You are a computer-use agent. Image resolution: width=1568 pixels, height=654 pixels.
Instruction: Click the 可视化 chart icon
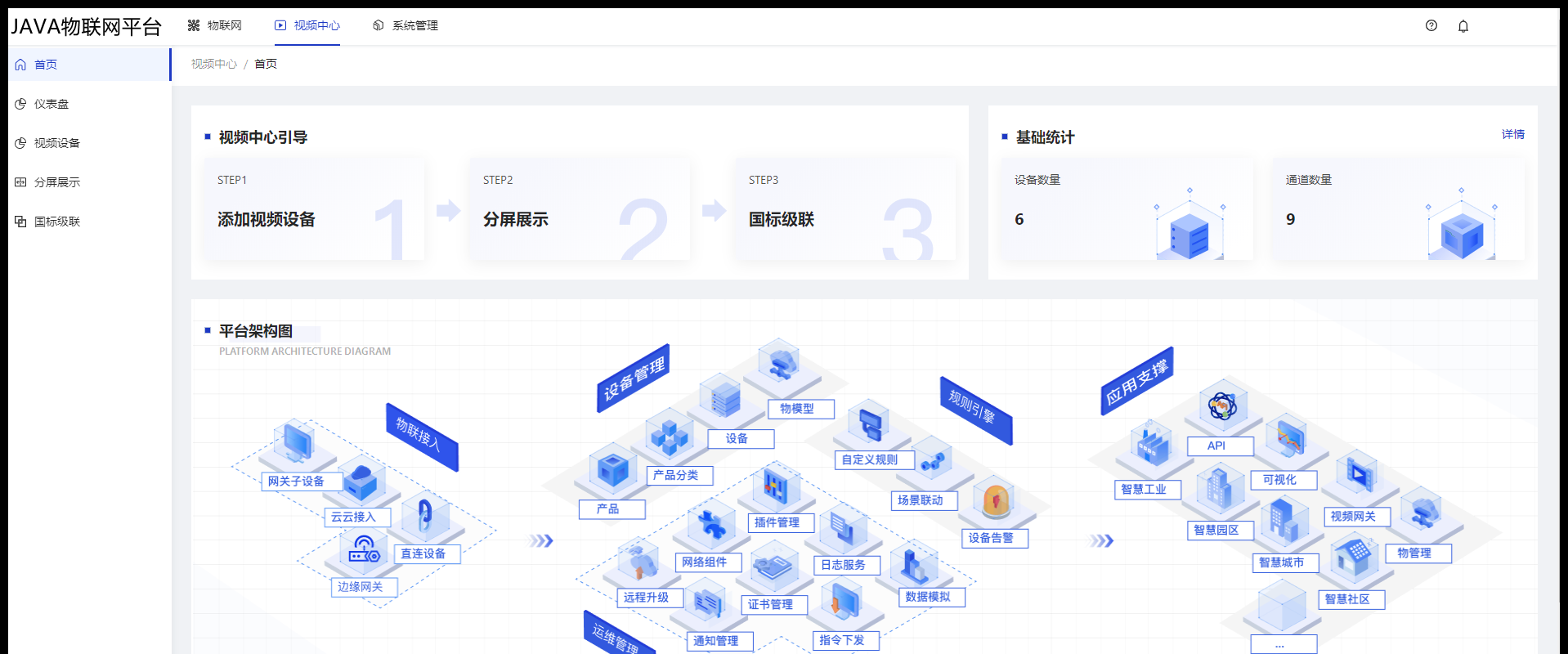(1288, 440)
